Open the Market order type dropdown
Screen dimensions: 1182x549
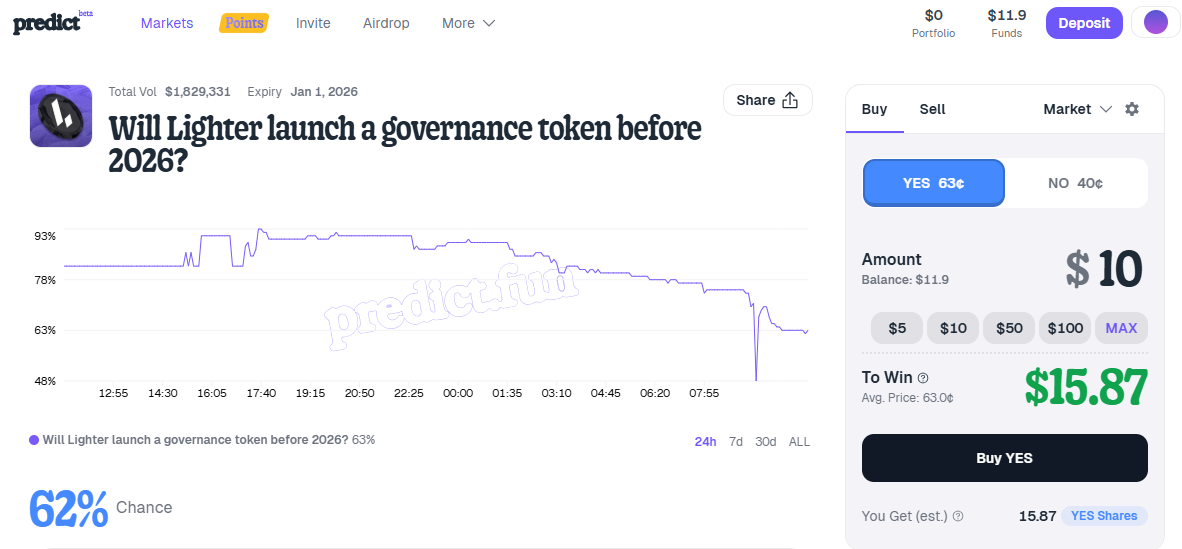point(1077,109)
